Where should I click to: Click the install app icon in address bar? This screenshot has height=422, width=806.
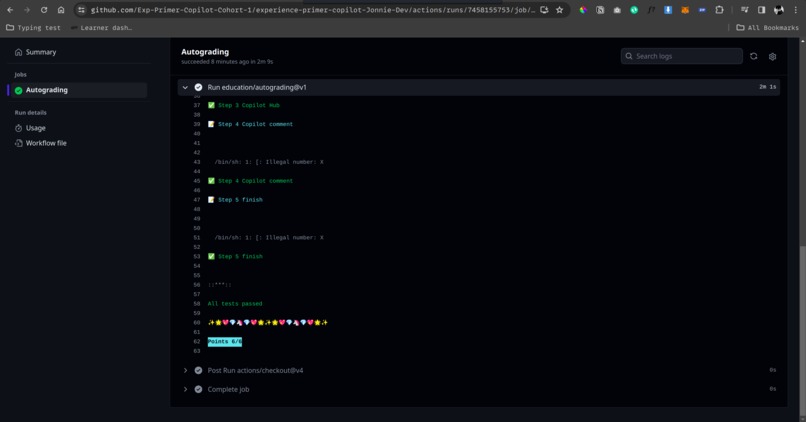(x=544, y=10)
